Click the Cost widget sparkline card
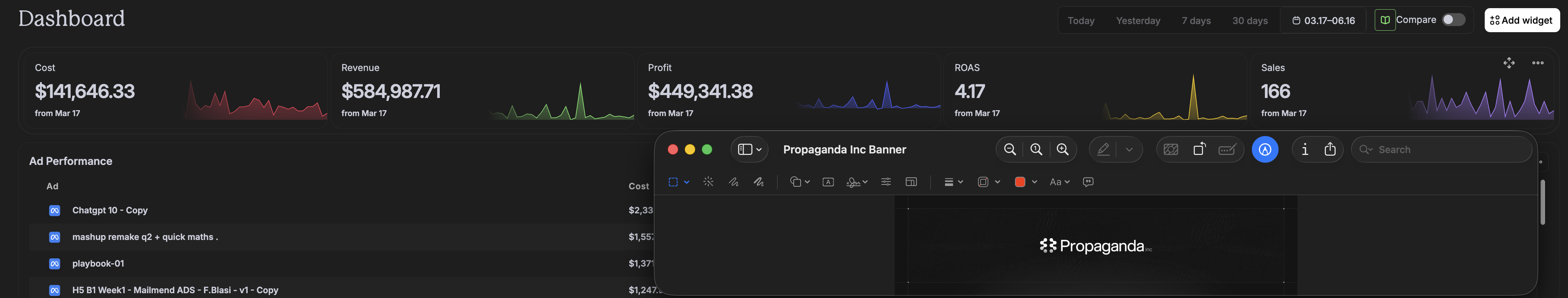1568x298 pixels. point(175,91)
